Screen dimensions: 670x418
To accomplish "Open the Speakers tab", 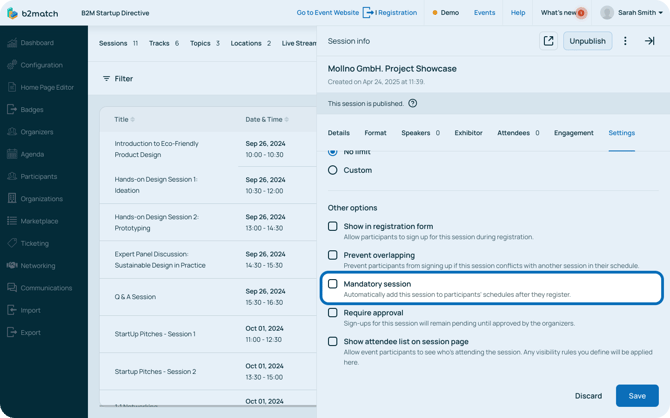I will pyautogui.click(x=415, y=133).
